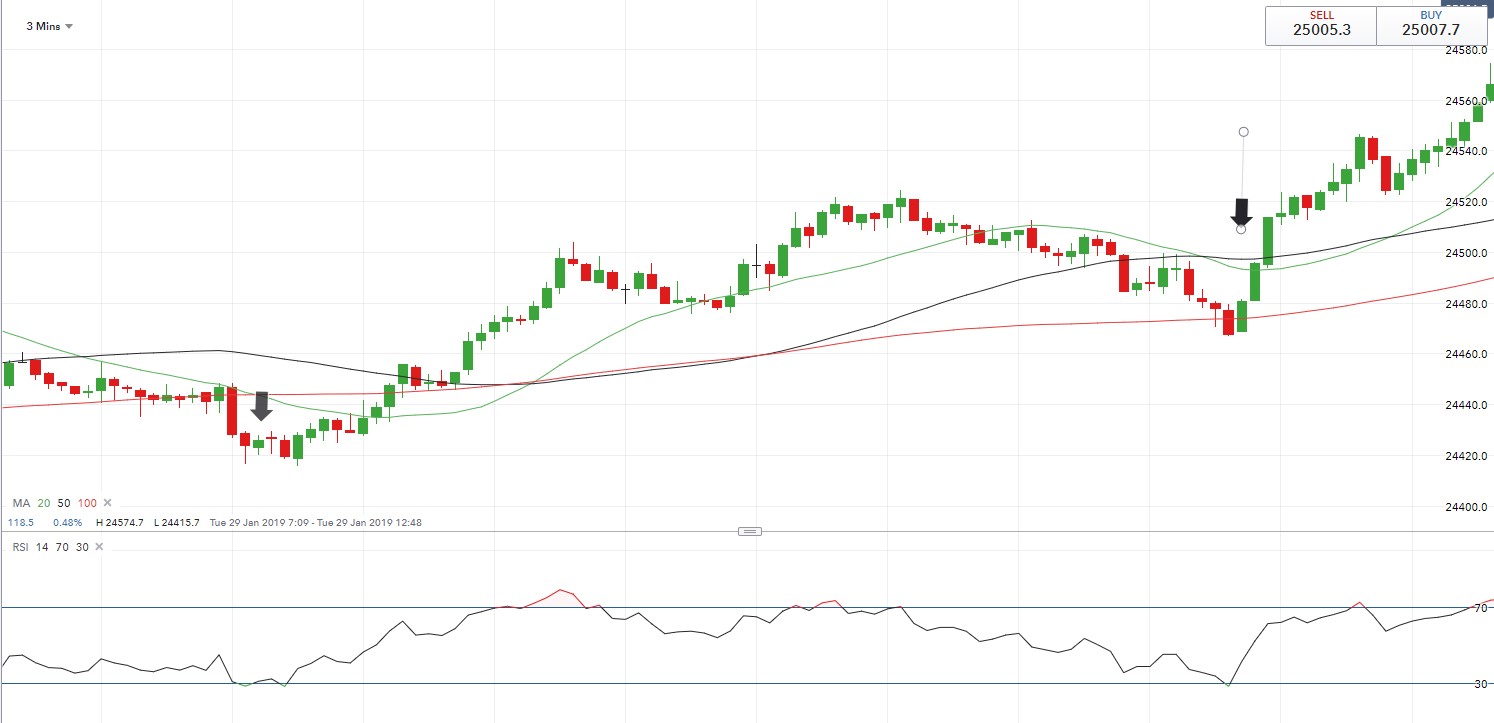Click the 24400.0 price axis label
The image size is (1494, 723).
pos(1468,508)
